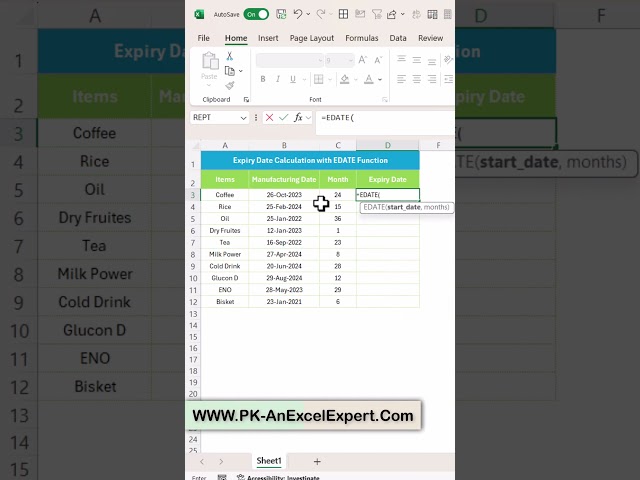Image resolution: width=640 pixels, height=480 pixels.
Task: Click the Center alignment icon
Action: pos(417,79)
